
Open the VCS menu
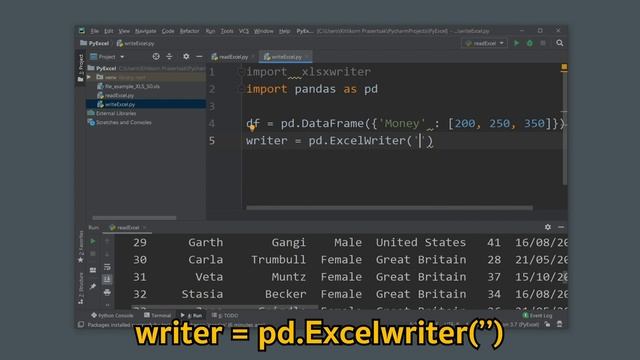pyautogui.click(x=244, y=31)
